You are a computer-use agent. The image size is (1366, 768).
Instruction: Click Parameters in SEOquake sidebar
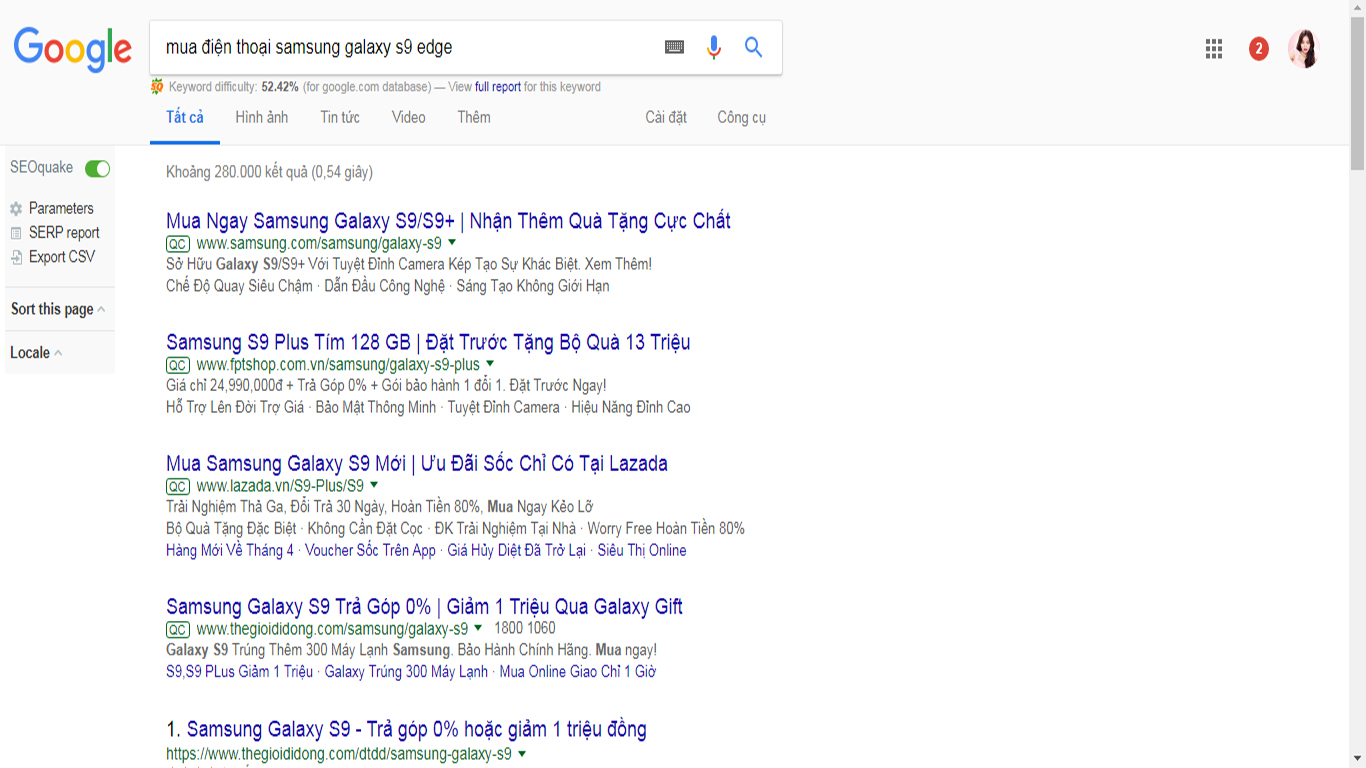click(61, 209)
